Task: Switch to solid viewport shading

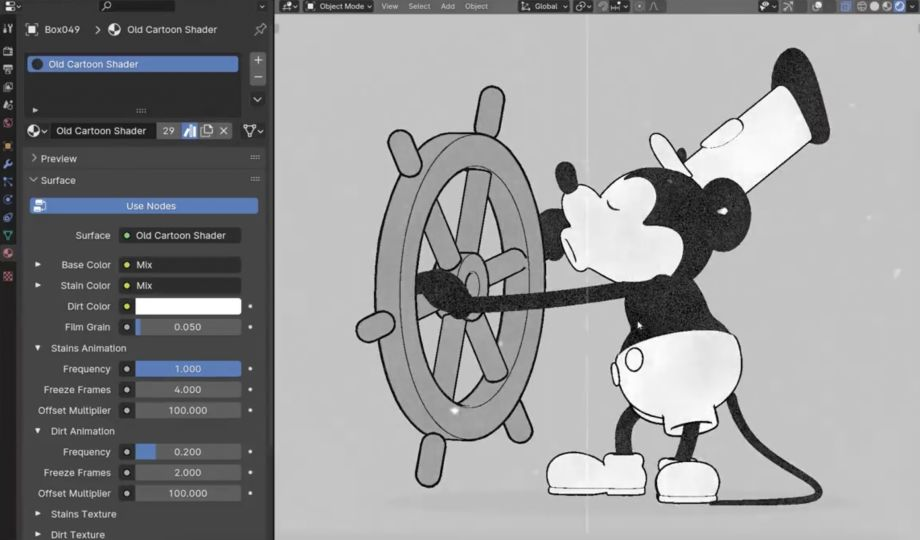Action: pyautogui.click(x=874, y=6)
